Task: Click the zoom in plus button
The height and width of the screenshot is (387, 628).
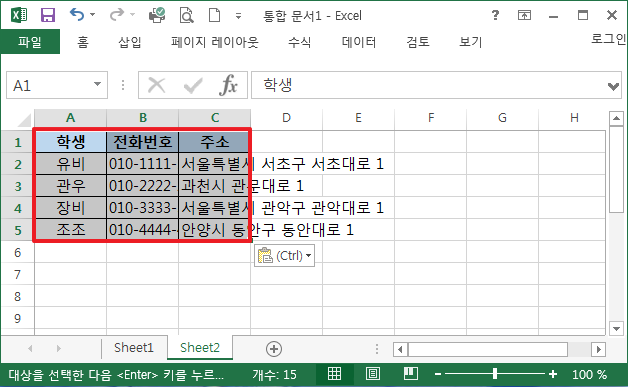Action: pos(553,374)
